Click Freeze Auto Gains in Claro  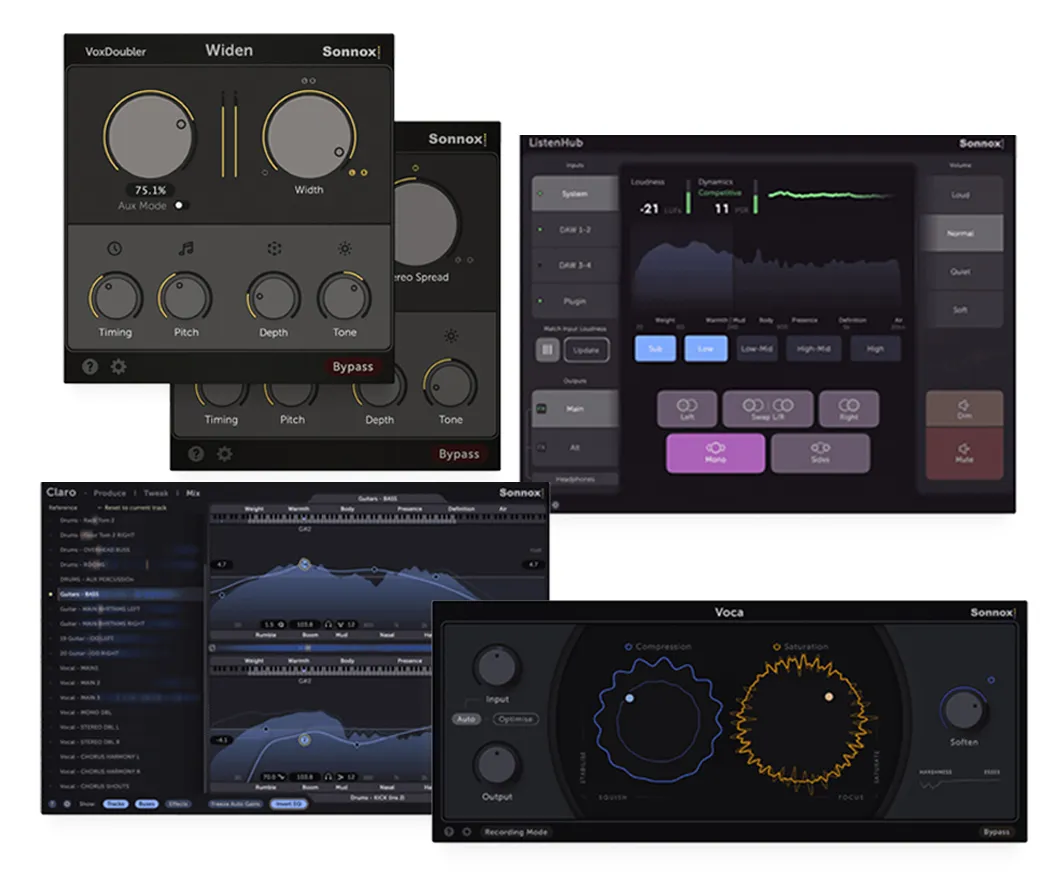click(x=235, y=803)
